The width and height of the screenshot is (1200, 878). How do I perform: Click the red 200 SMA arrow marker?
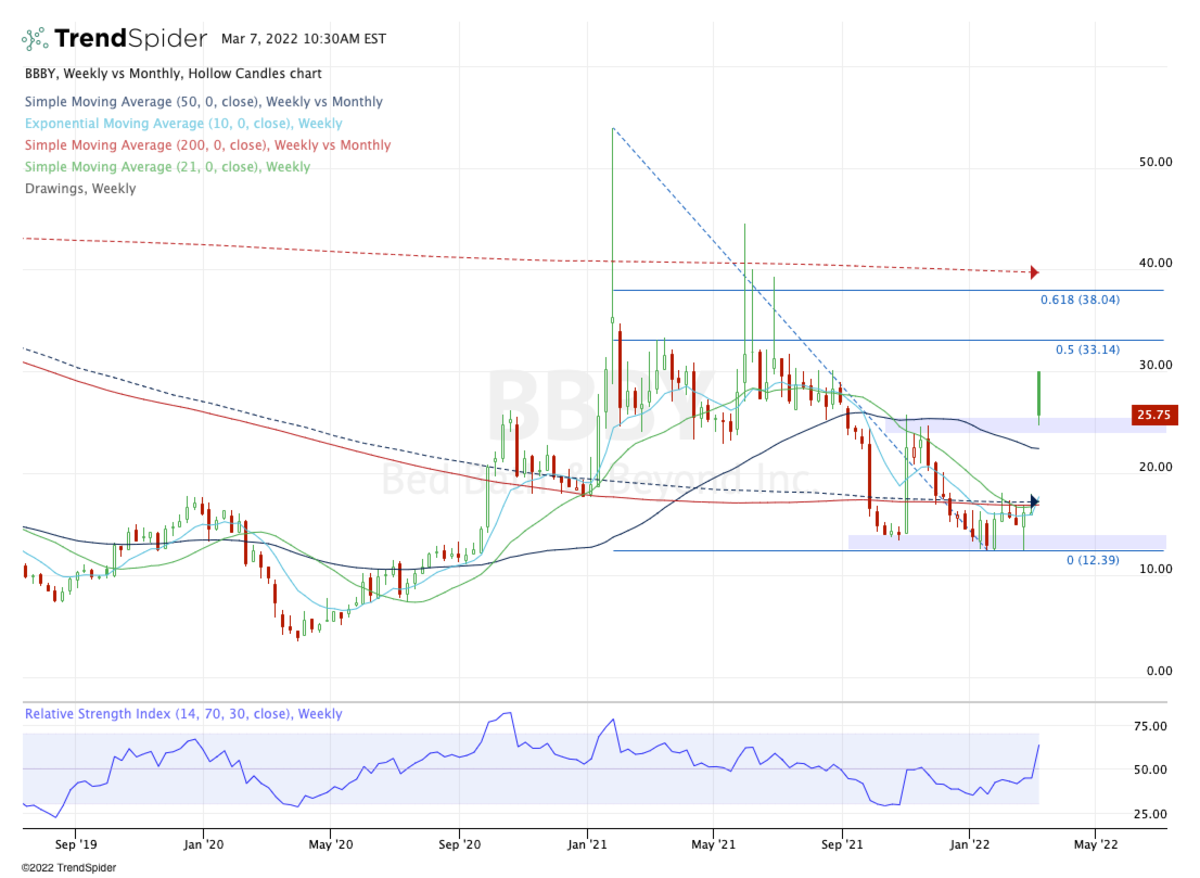pyautogui.click(x=1035, y=272)
